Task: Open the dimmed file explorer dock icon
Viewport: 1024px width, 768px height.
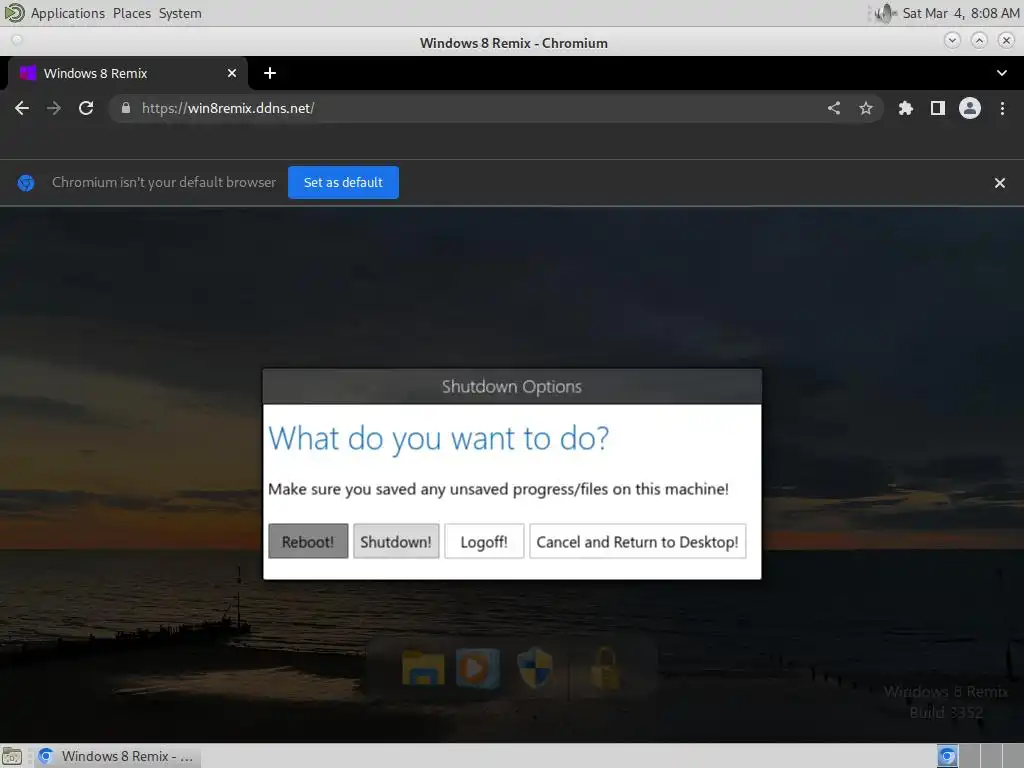Action: pos(423,667)
